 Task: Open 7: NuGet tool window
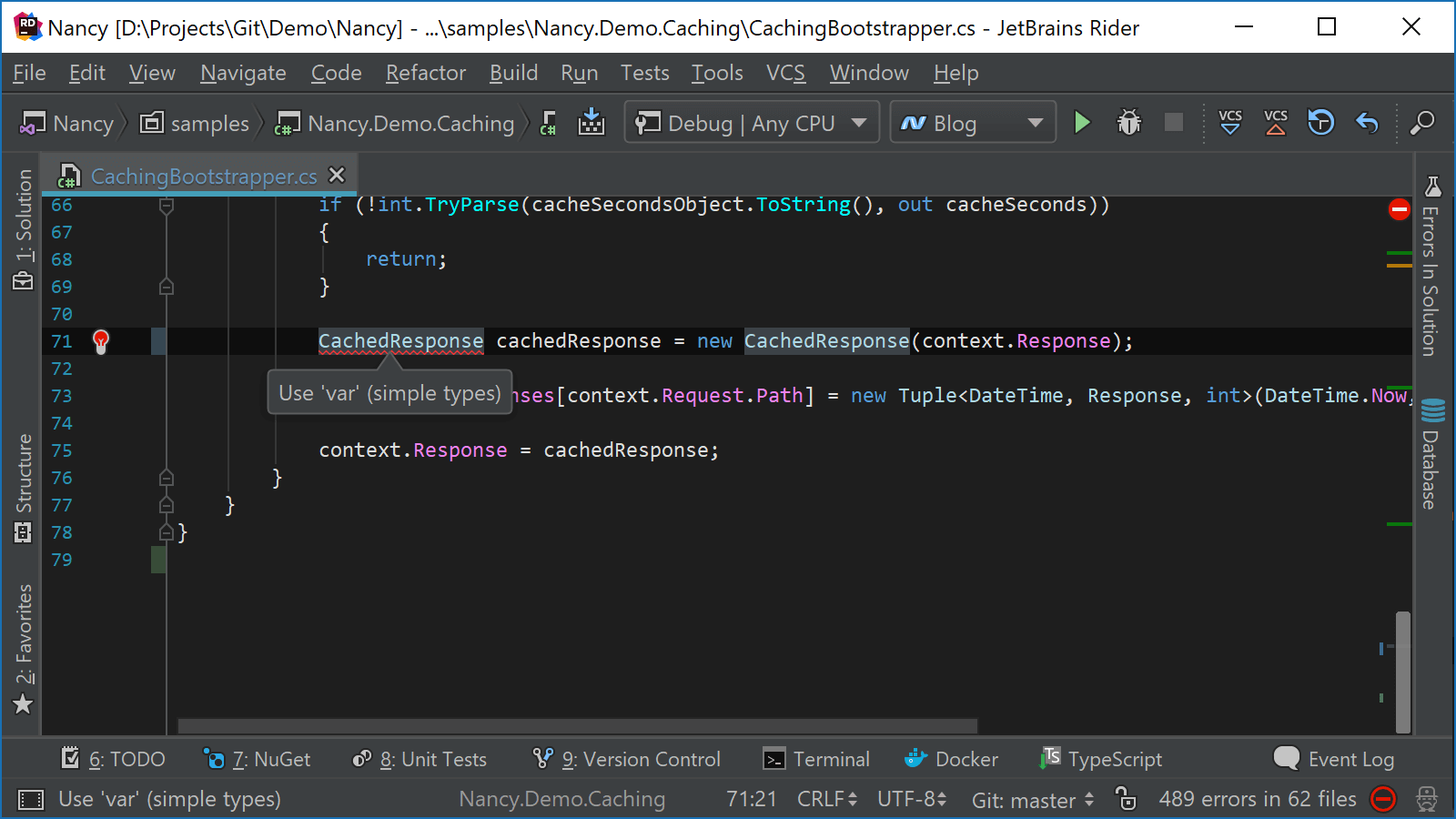(x=257, y=759)
